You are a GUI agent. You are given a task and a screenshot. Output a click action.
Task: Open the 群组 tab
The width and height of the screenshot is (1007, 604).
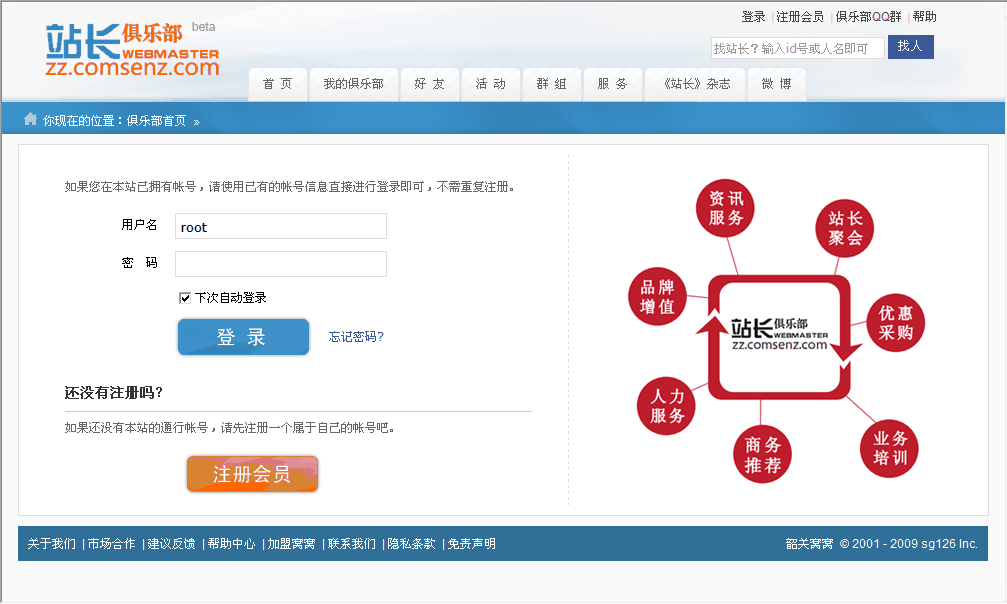point(552,84)
